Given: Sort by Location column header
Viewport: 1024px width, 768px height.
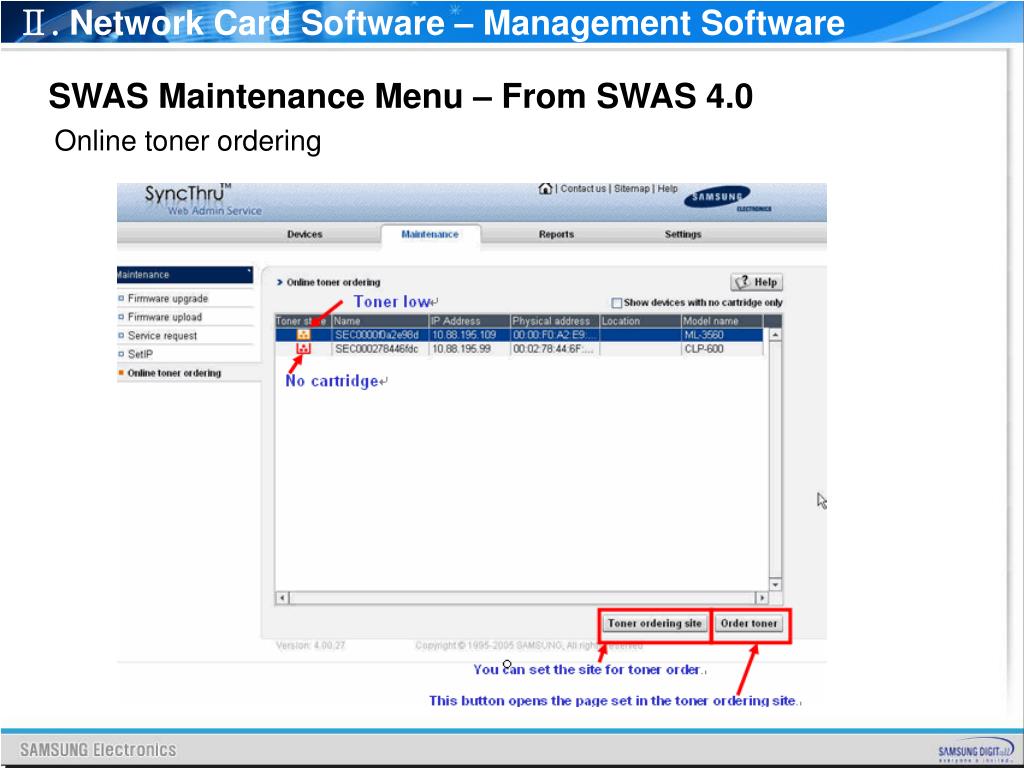Looking at the screenshot, I should pos(641,321).
